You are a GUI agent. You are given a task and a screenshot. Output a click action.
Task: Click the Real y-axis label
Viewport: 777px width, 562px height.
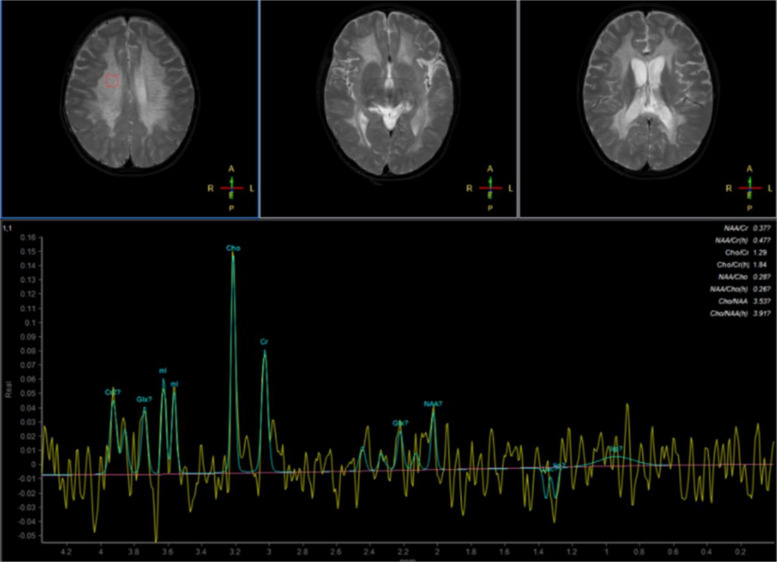(8, 389)
